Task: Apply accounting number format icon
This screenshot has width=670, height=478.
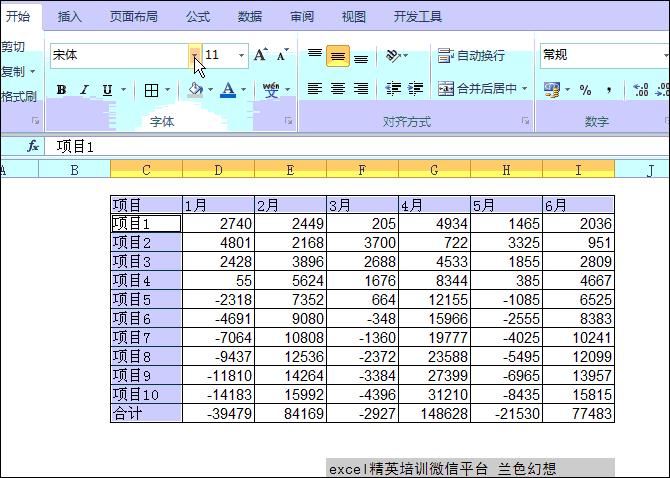Action: 552,90
